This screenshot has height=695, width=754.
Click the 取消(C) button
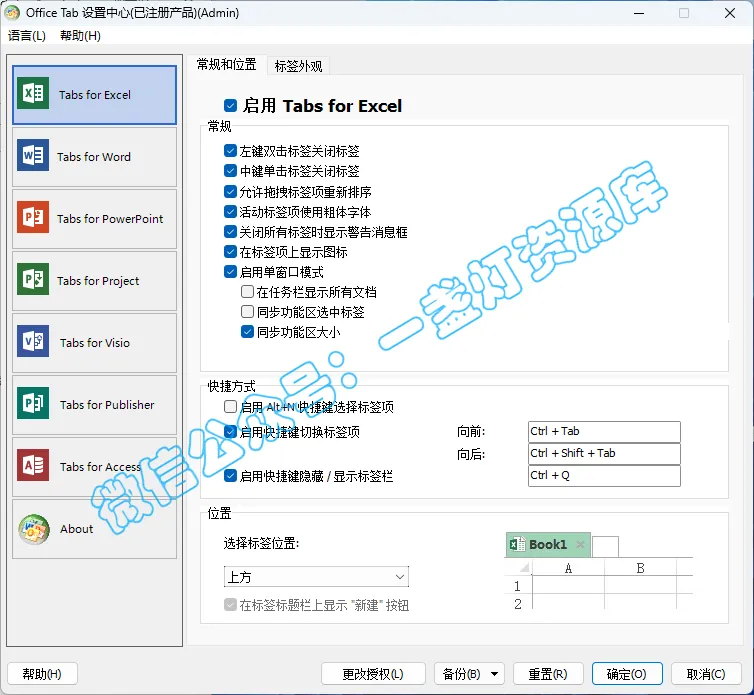pyautogui.click(x=706, y=674)
